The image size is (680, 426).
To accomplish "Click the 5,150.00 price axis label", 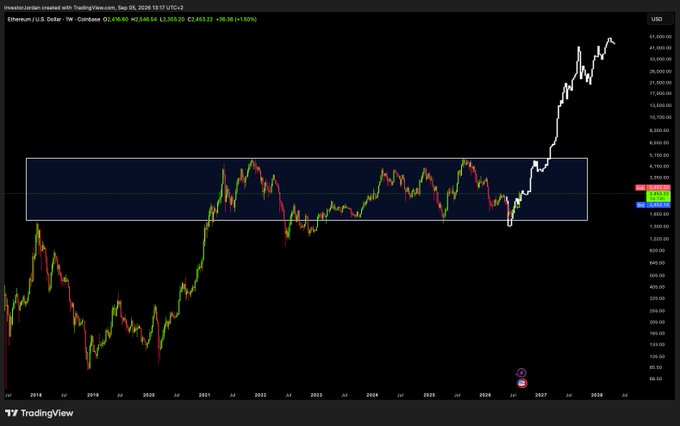I will click(660, 155).
